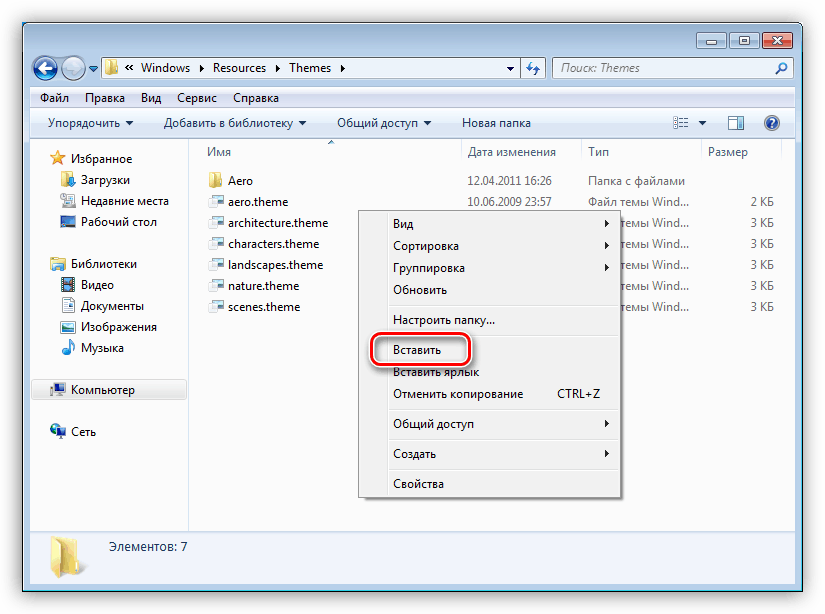
Task: Open Создать submenu in context menu
Action: [489, 454]
